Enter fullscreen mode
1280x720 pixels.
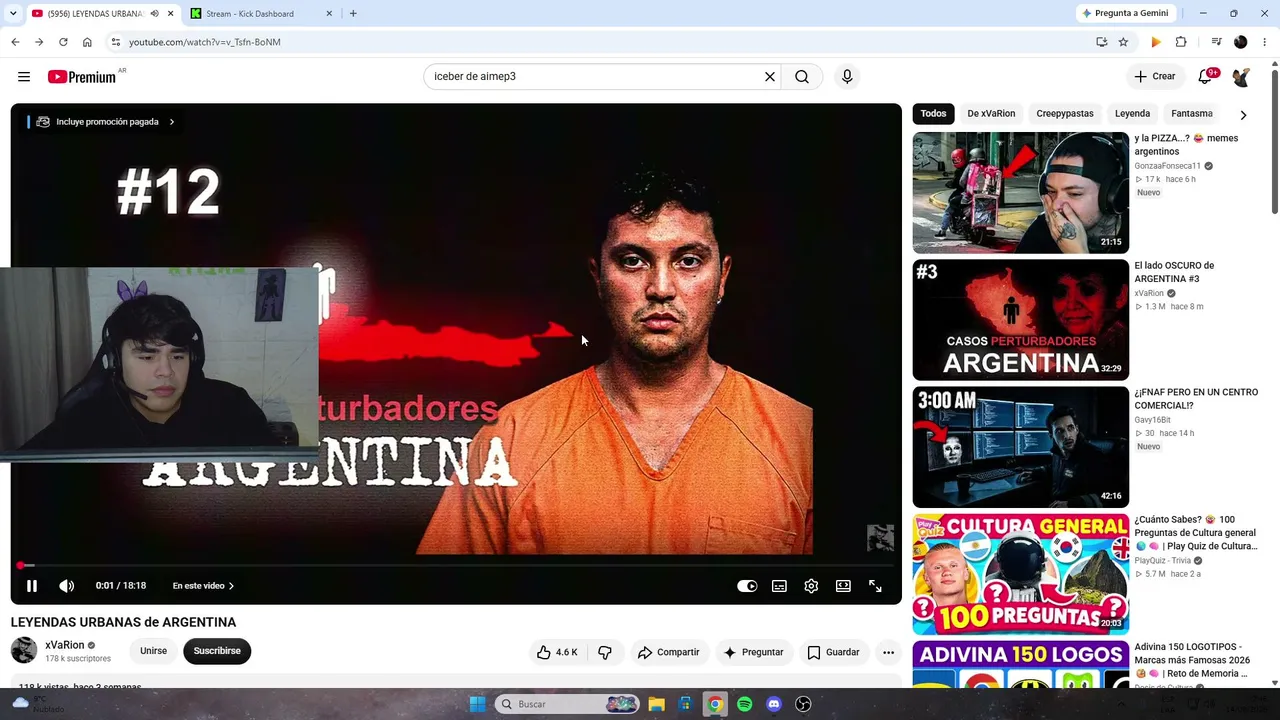click(875, 586)
